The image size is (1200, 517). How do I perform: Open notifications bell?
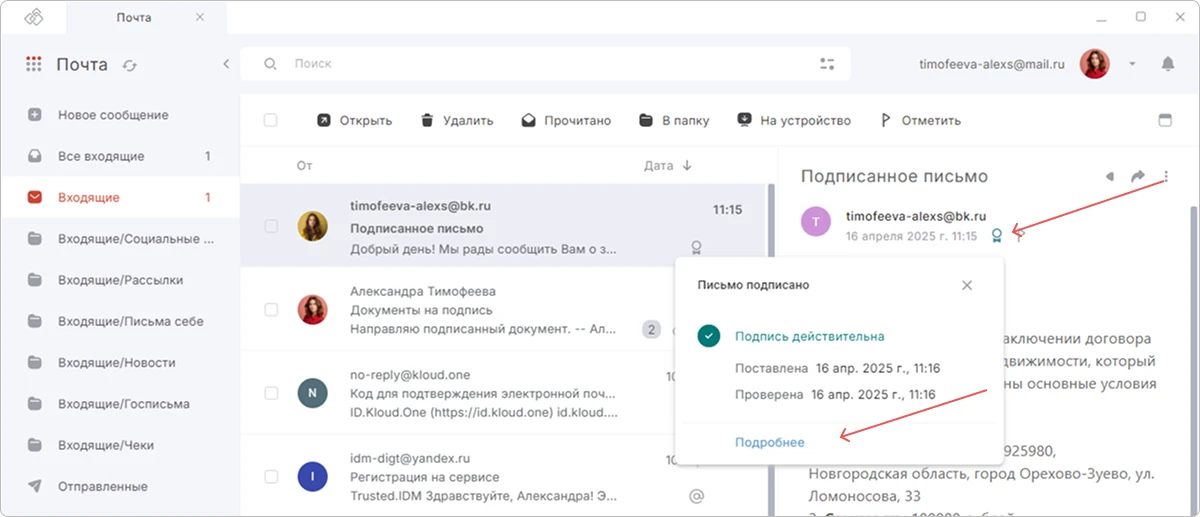pyautogui.click(x=1167, y=64)
